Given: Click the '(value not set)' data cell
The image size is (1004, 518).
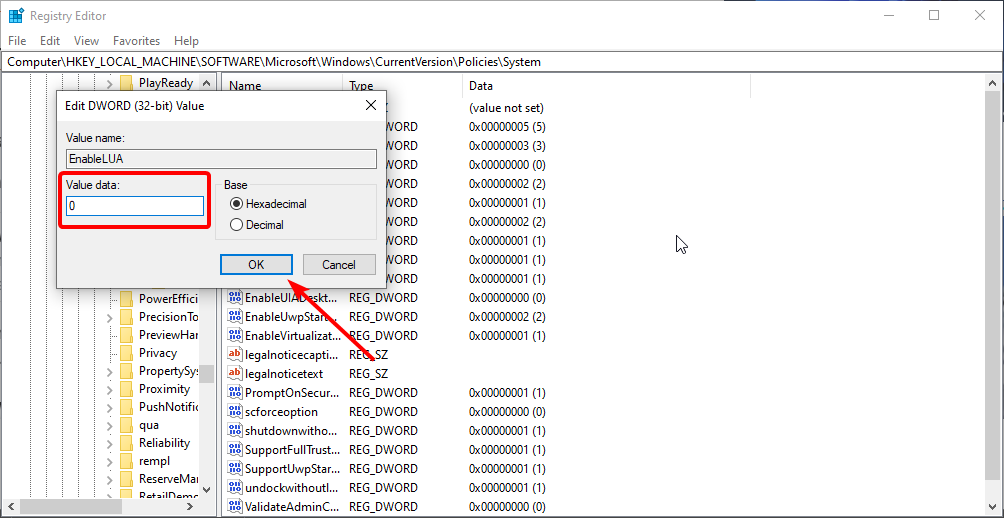Looking at the screenshot, I should point(506,108).
